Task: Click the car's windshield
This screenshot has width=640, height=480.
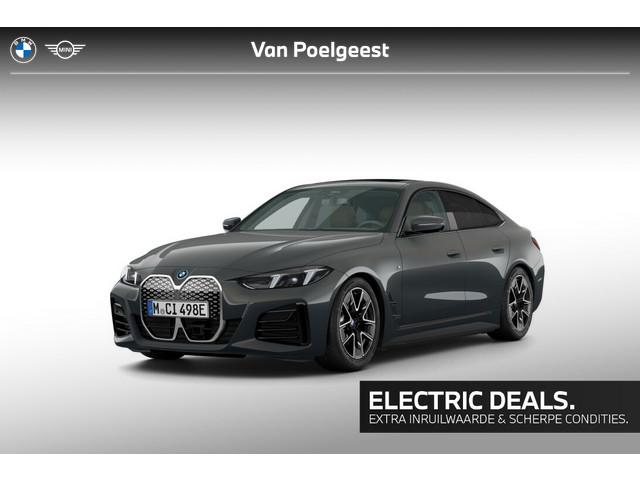Action: tap(320, 212)
